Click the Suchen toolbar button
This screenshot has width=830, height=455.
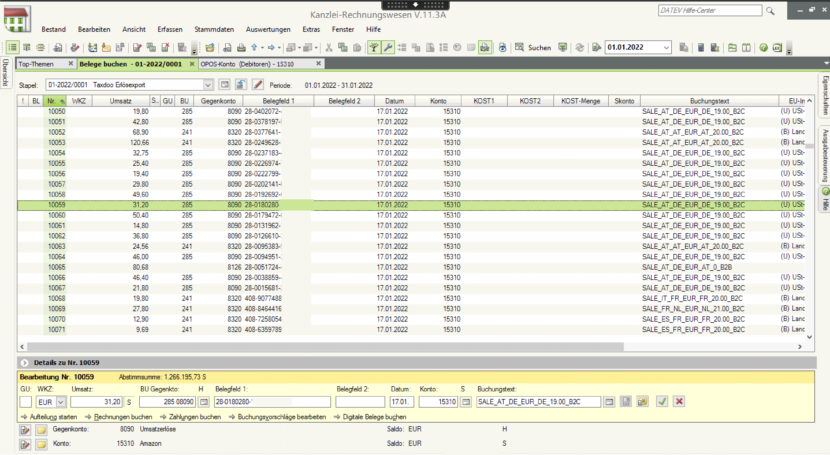tap(534, 48)
